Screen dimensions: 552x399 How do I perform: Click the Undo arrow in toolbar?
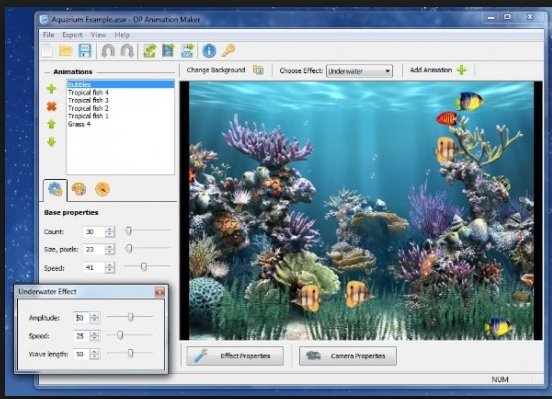(x=108, y=51)
